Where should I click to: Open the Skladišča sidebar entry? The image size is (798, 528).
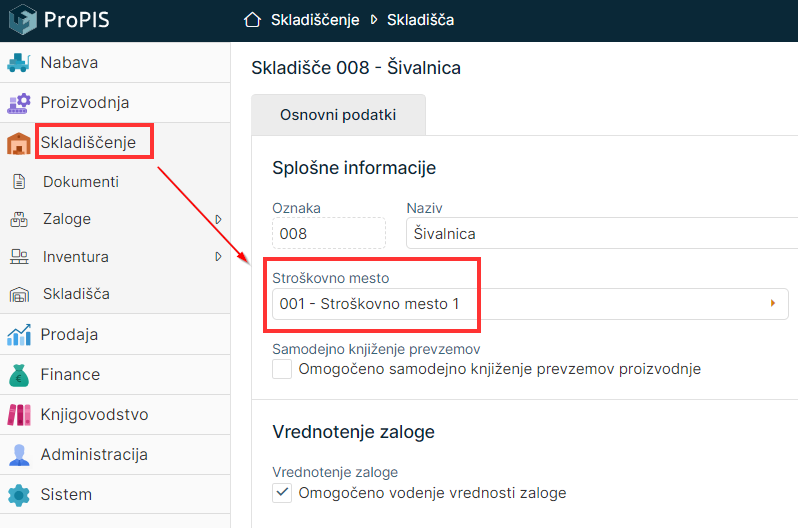pos(76,294)
